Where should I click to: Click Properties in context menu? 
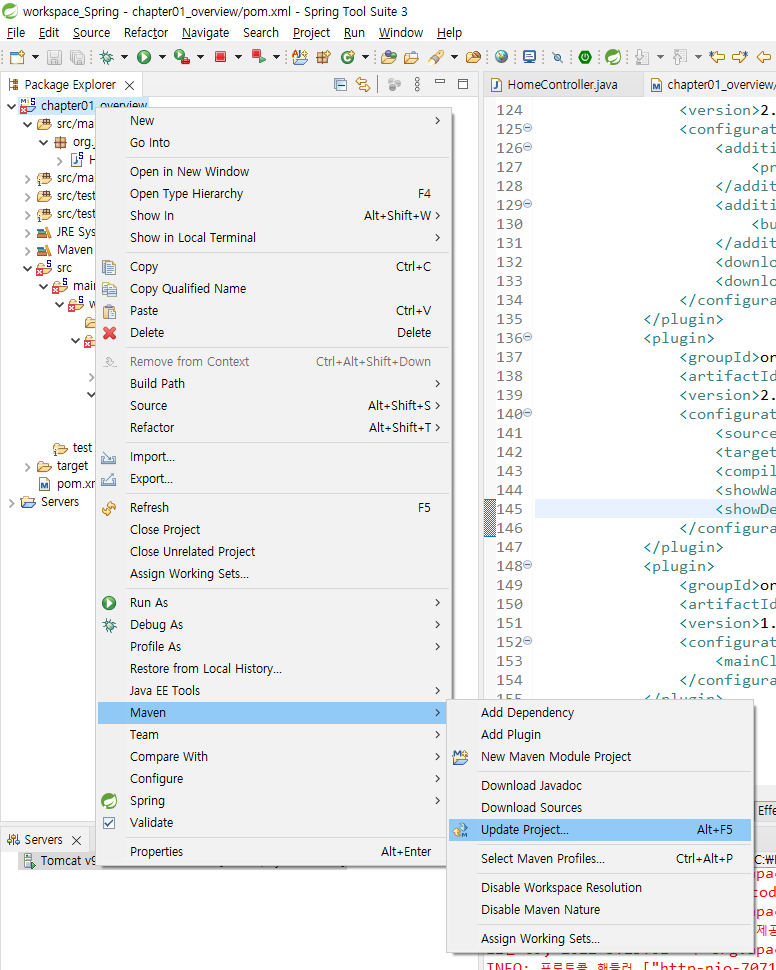click(274, 852)
